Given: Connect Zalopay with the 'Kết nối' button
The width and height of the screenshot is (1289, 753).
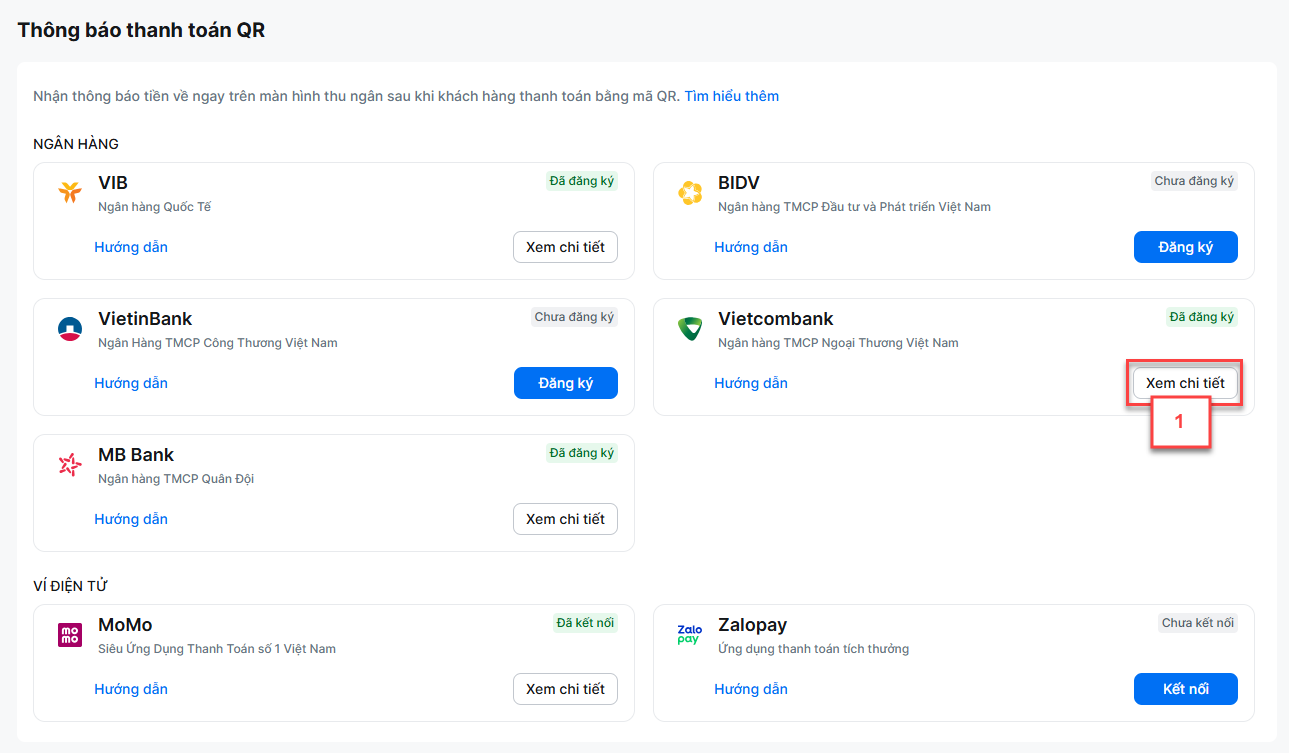Looking at the screenshot, I should coord(1186,689).
